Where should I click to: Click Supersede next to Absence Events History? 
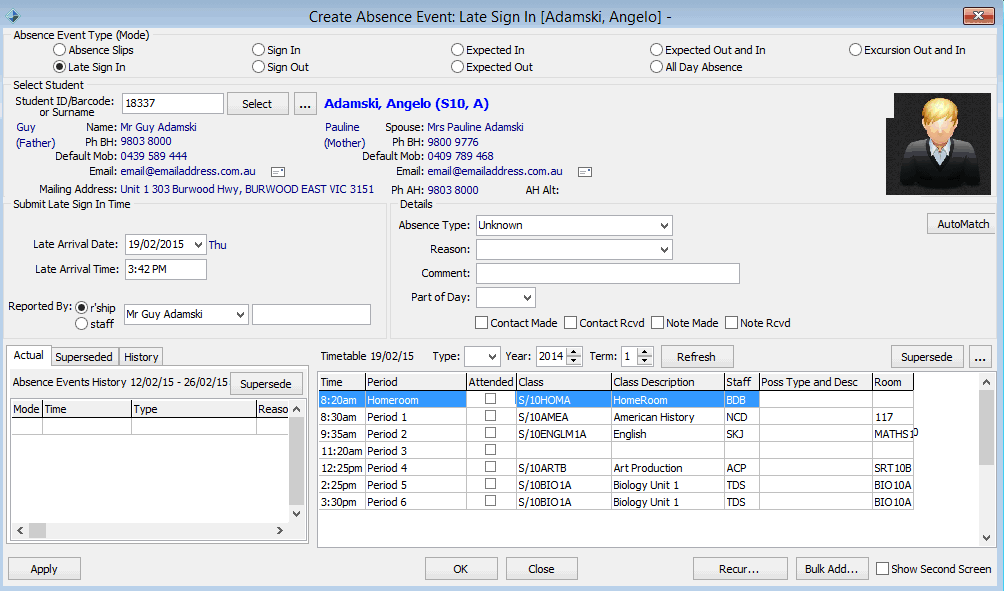(x=265, y=384)
